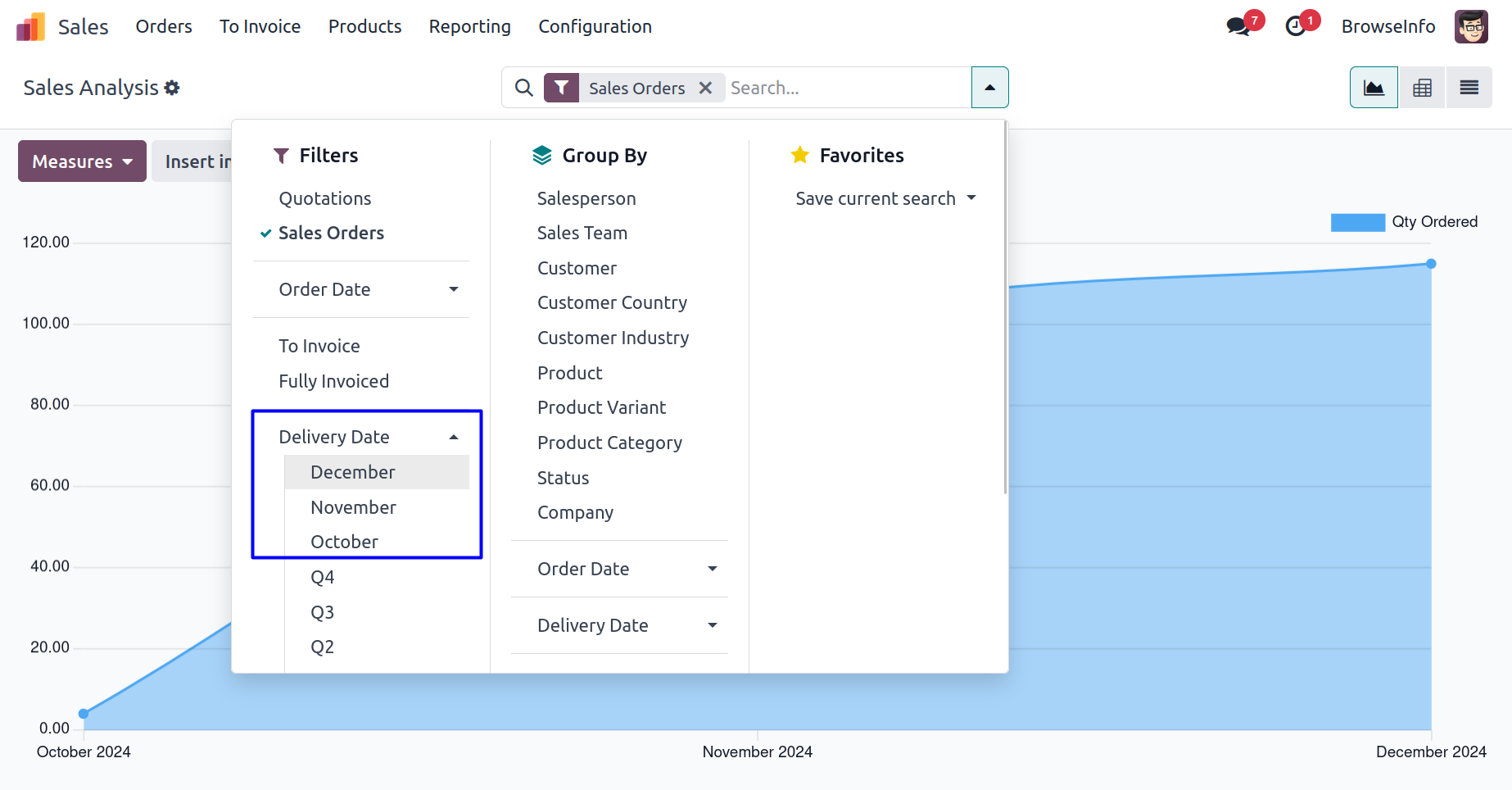1512x790 pixels.
Task: Uncheck the Sales Orders filter
Action: point(331,234)
